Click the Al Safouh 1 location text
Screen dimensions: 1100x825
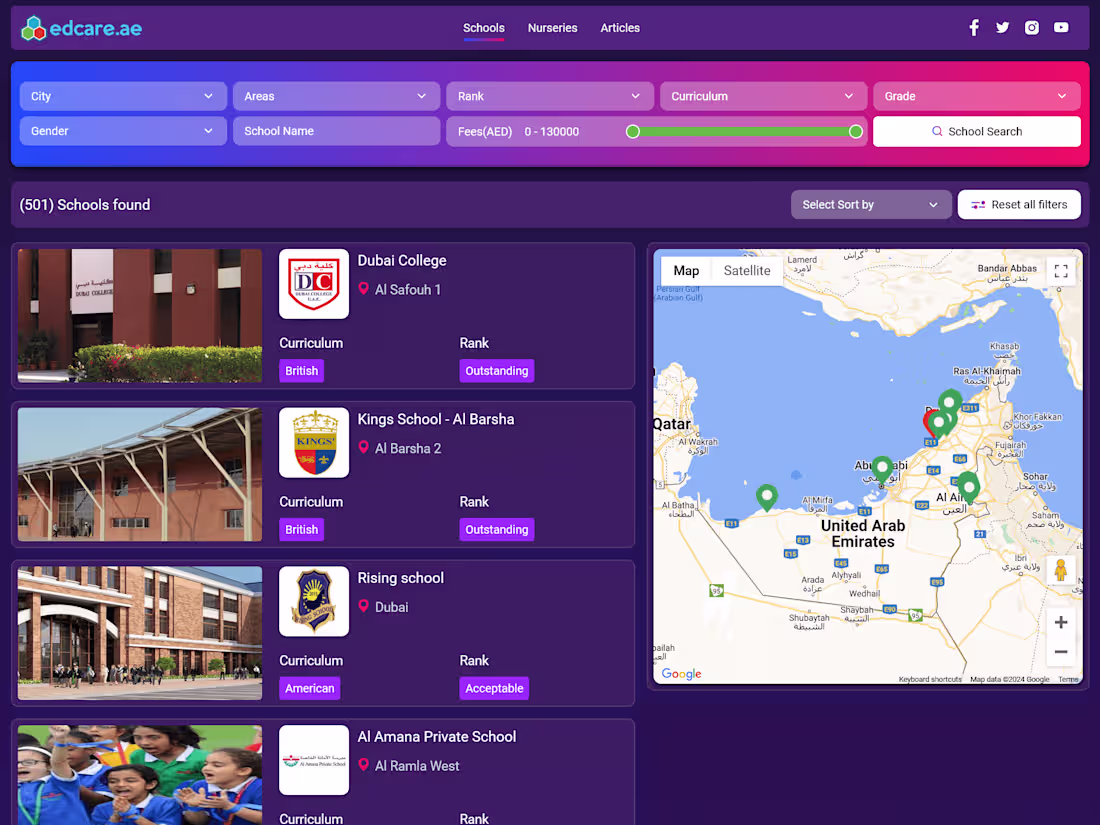pos(408,290)
